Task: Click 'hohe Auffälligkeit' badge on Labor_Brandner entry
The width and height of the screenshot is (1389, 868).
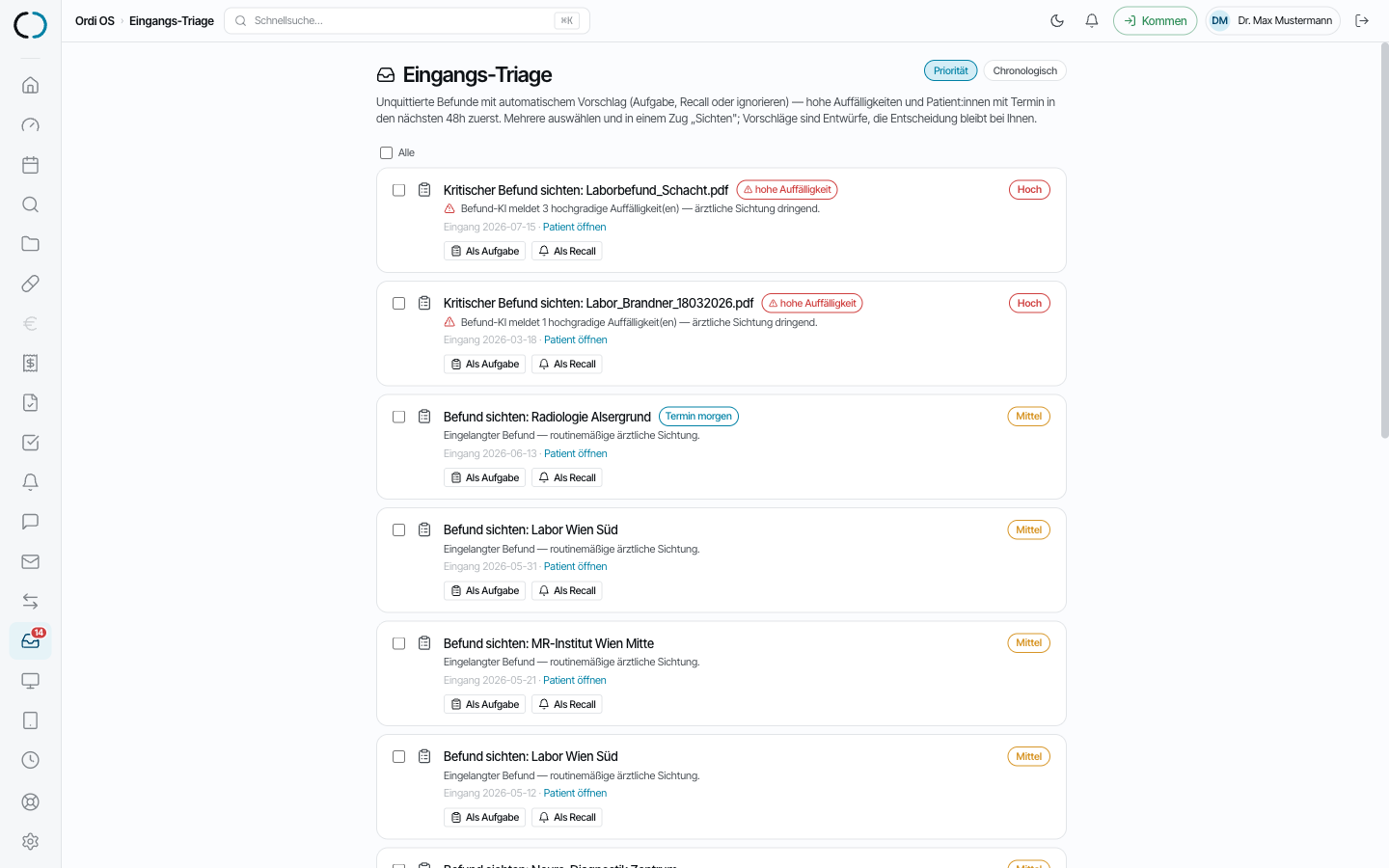Action: click(812, 303)
